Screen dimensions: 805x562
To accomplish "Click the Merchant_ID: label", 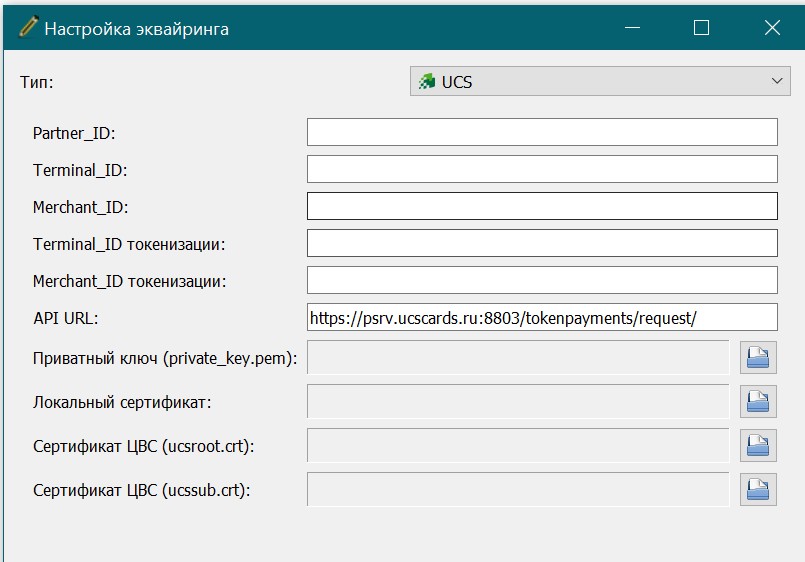I will [81, 207].
